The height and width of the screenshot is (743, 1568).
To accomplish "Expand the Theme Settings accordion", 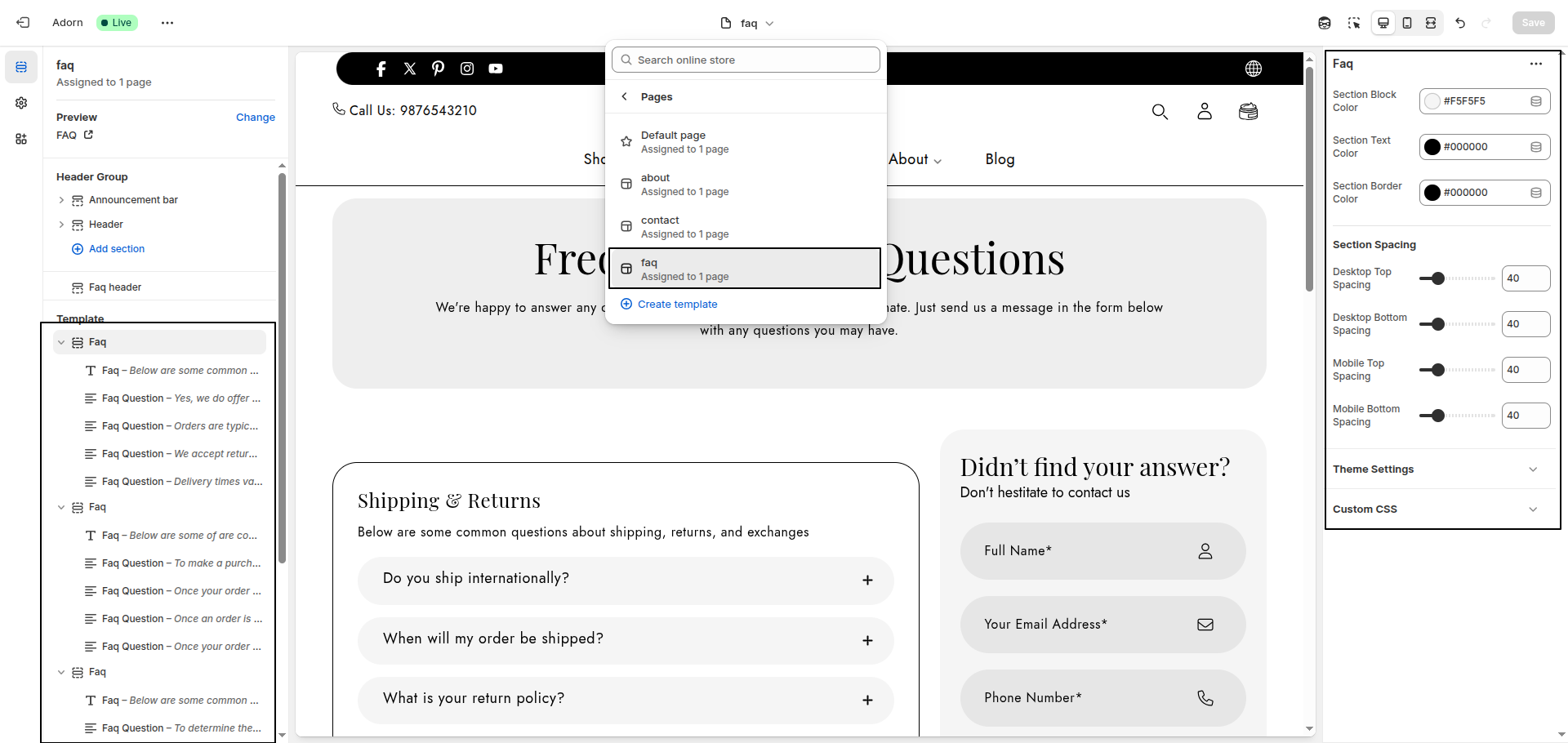I will point(1441,469).
